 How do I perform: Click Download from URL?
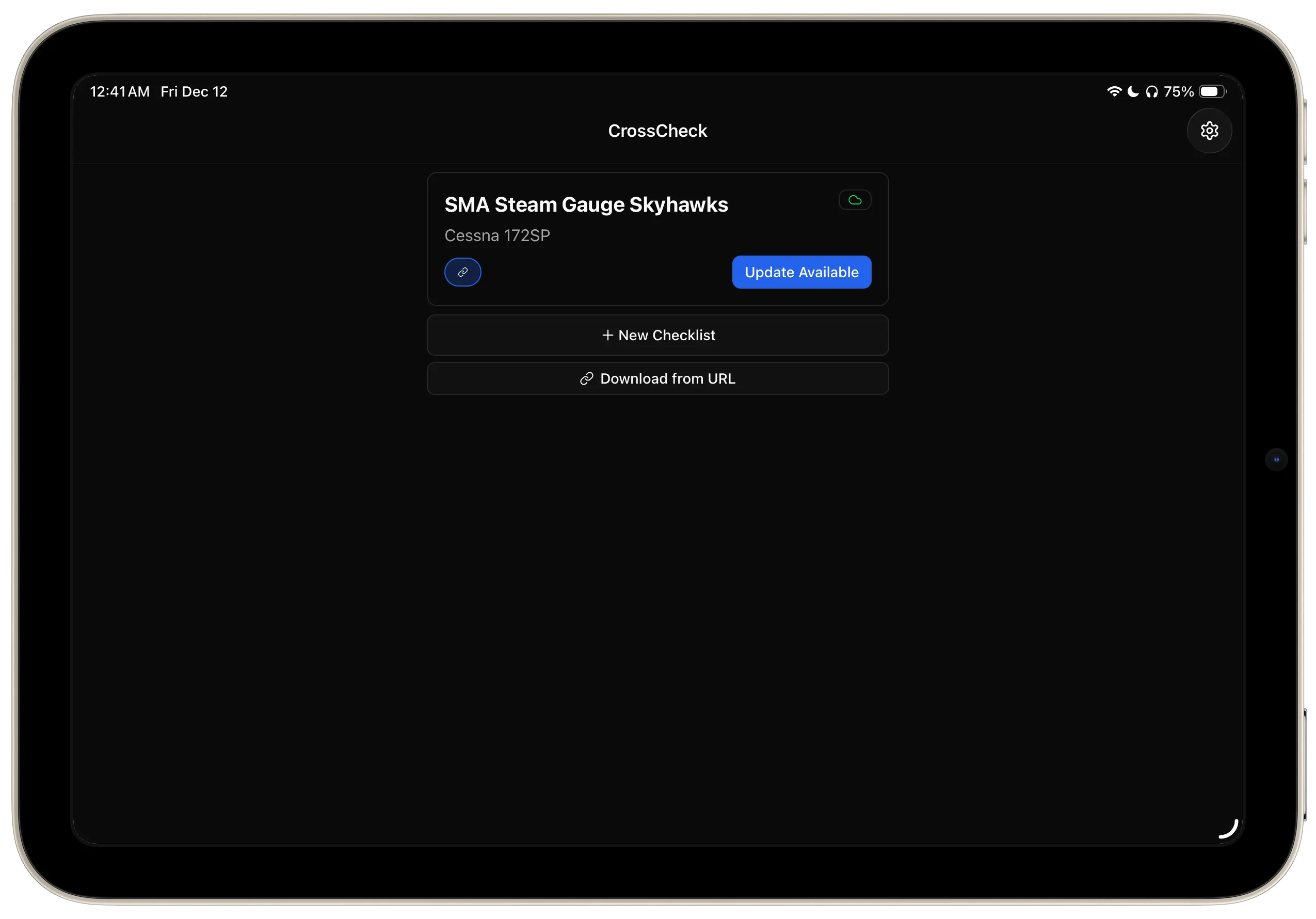(x=657, y=378)
